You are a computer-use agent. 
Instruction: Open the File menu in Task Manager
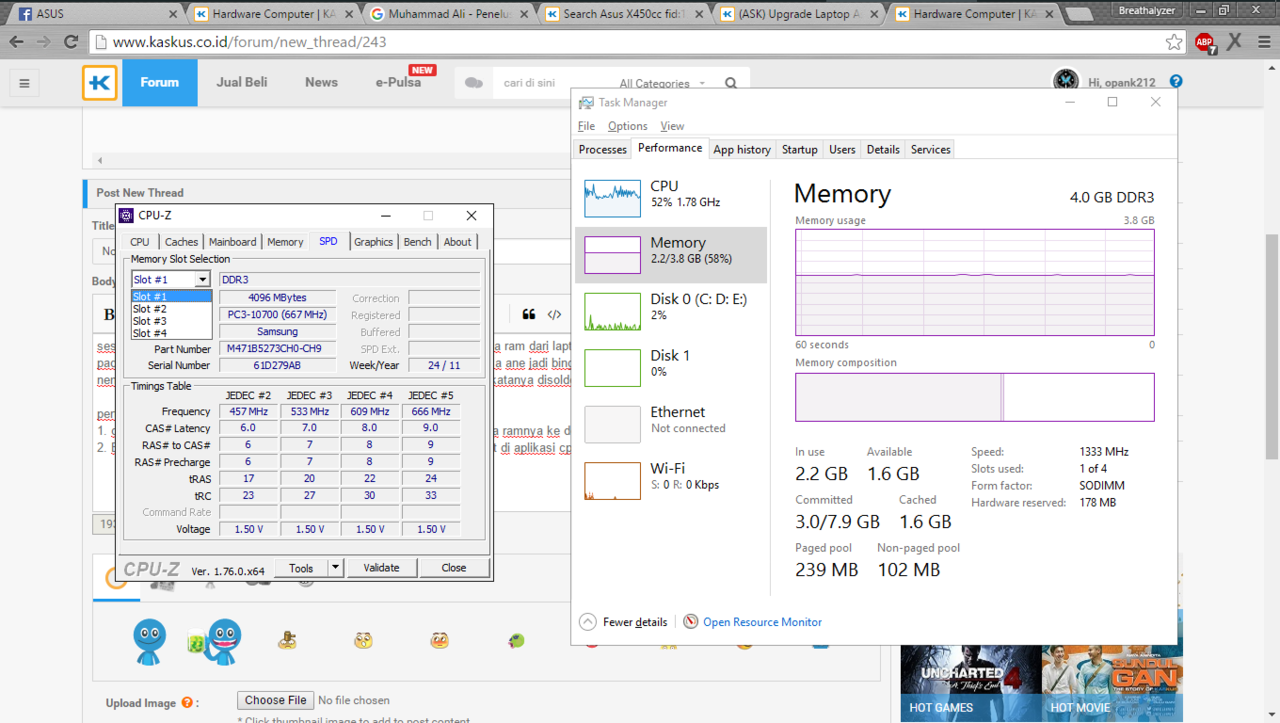[x=586, y=126]
